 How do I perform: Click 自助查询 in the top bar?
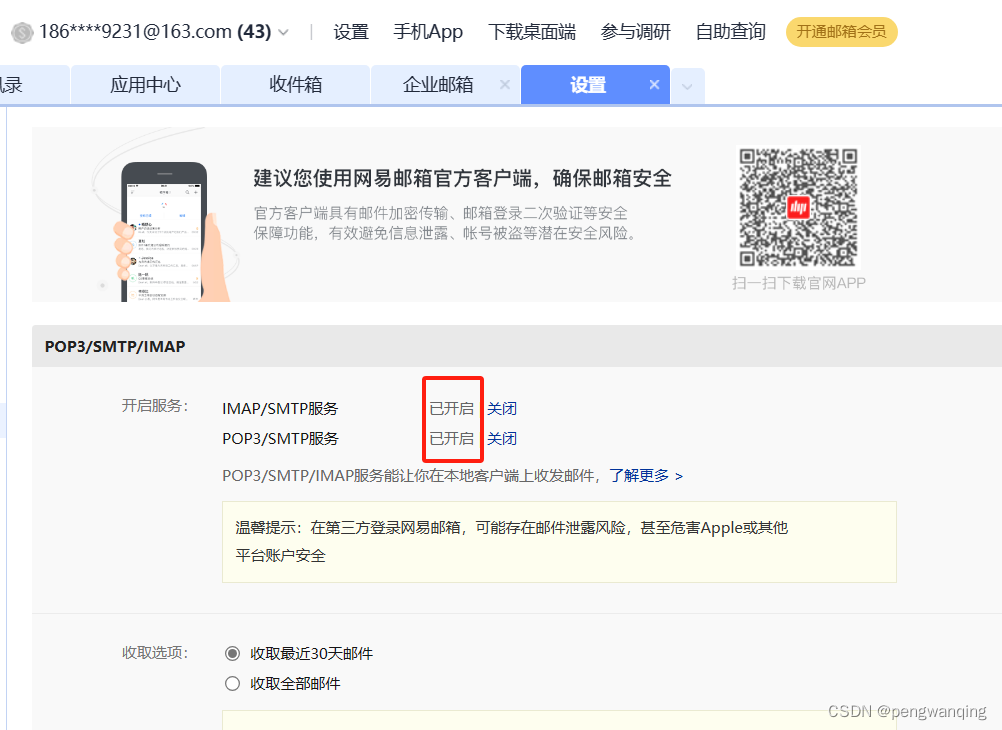[x=730, y=31]
